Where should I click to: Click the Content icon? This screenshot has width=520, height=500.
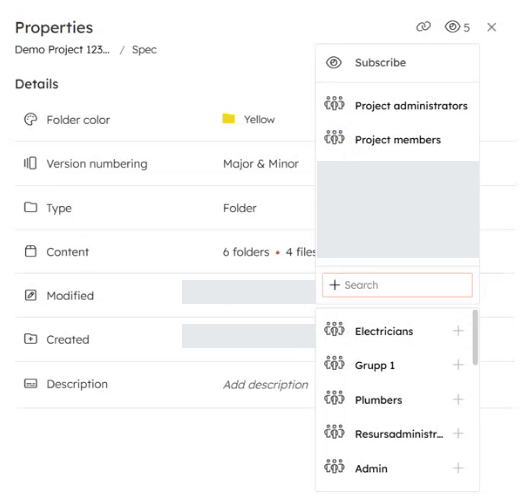click(31, 251)
